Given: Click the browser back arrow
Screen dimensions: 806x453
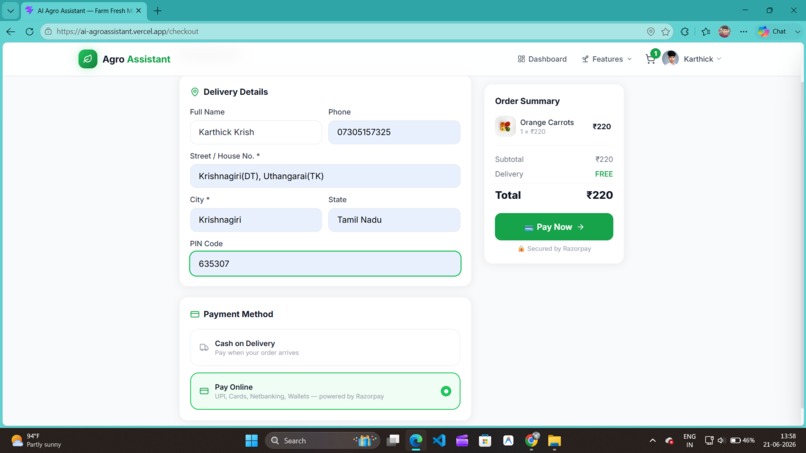Looking at the screenshot, I should pos(11,31).
